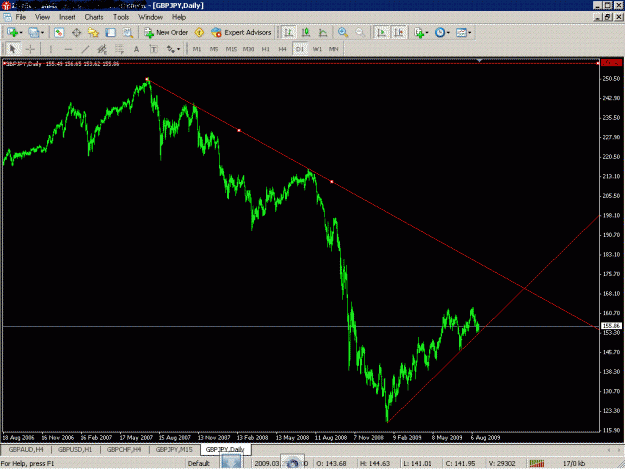This screenshot has width=625, height=469.
Task: Pick the Vertical Line drawing tool
Action: coord(51,49)
